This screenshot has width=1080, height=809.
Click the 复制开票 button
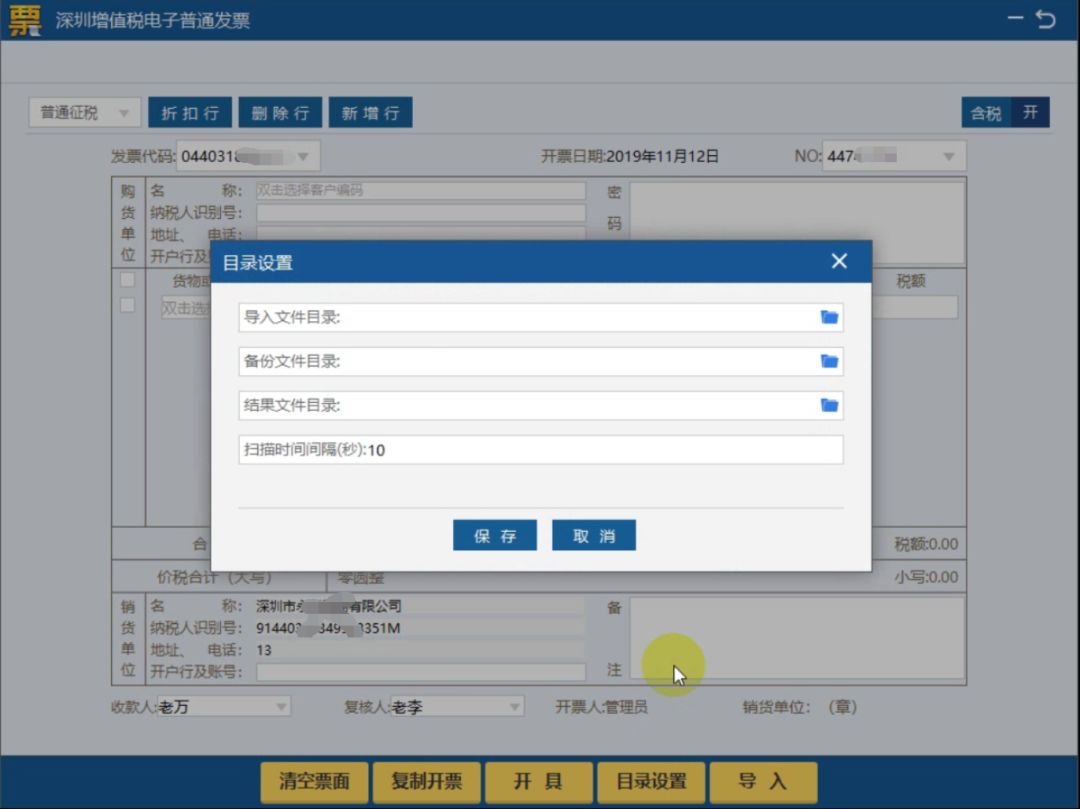(x=426, y=781)
